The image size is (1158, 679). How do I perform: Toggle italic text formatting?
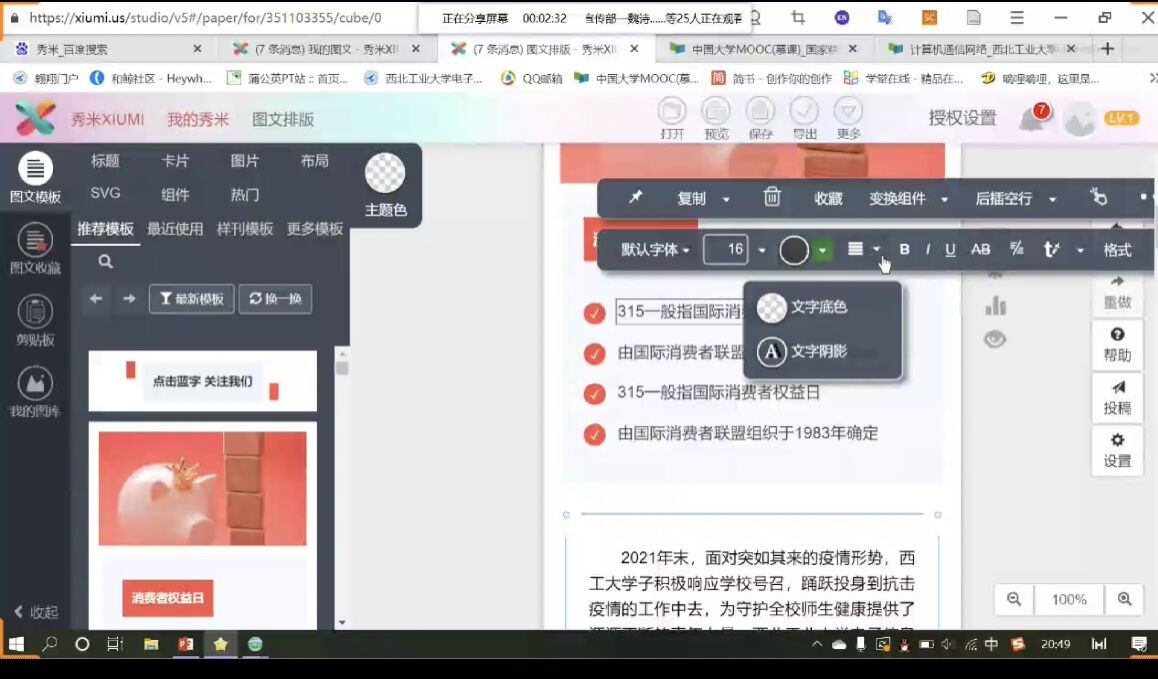(x=928, y=250)
